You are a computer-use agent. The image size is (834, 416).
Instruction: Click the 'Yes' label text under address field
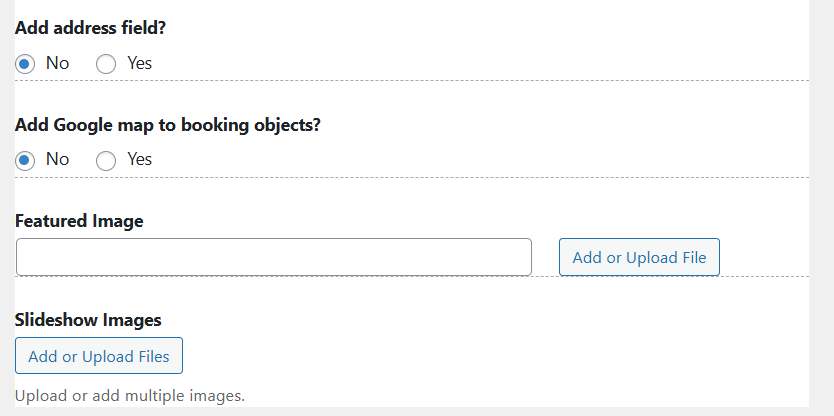coord(140,63)
